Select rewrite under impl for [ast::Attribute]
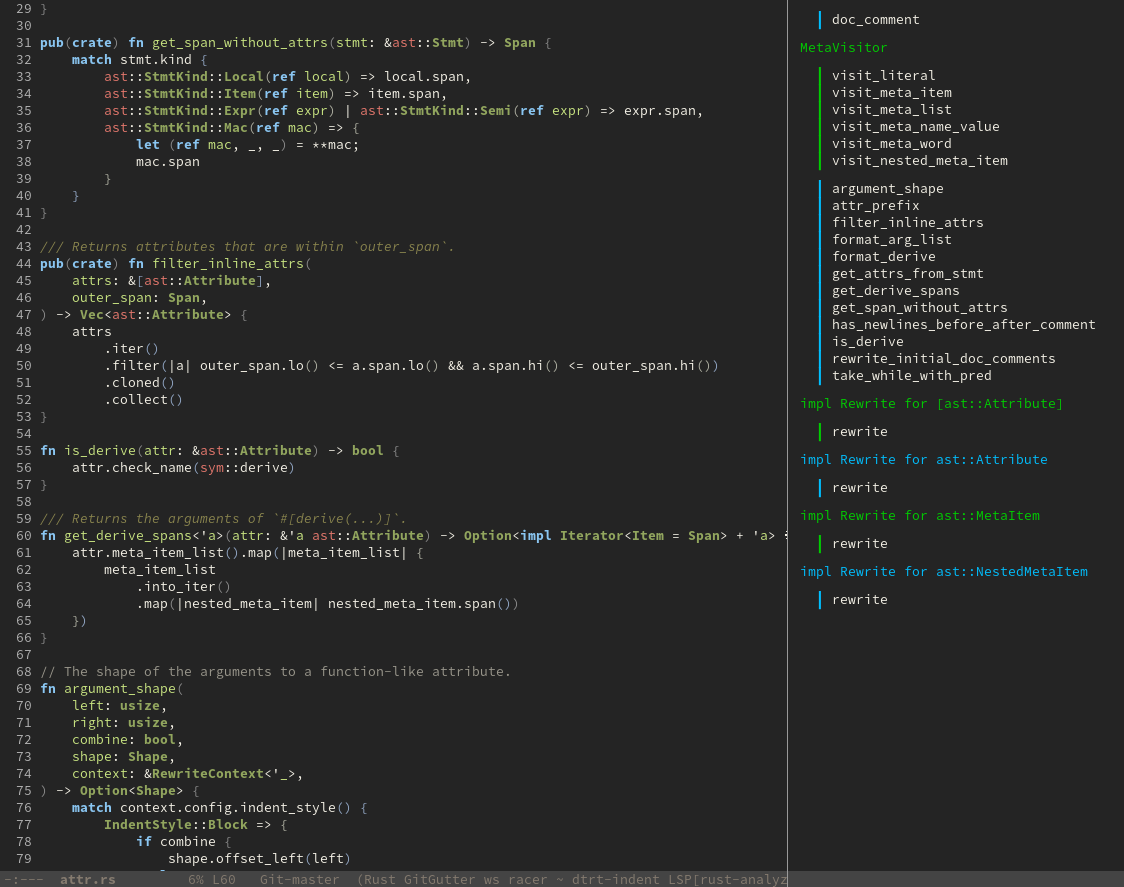 pyautogui.click(x=859, y=432)
